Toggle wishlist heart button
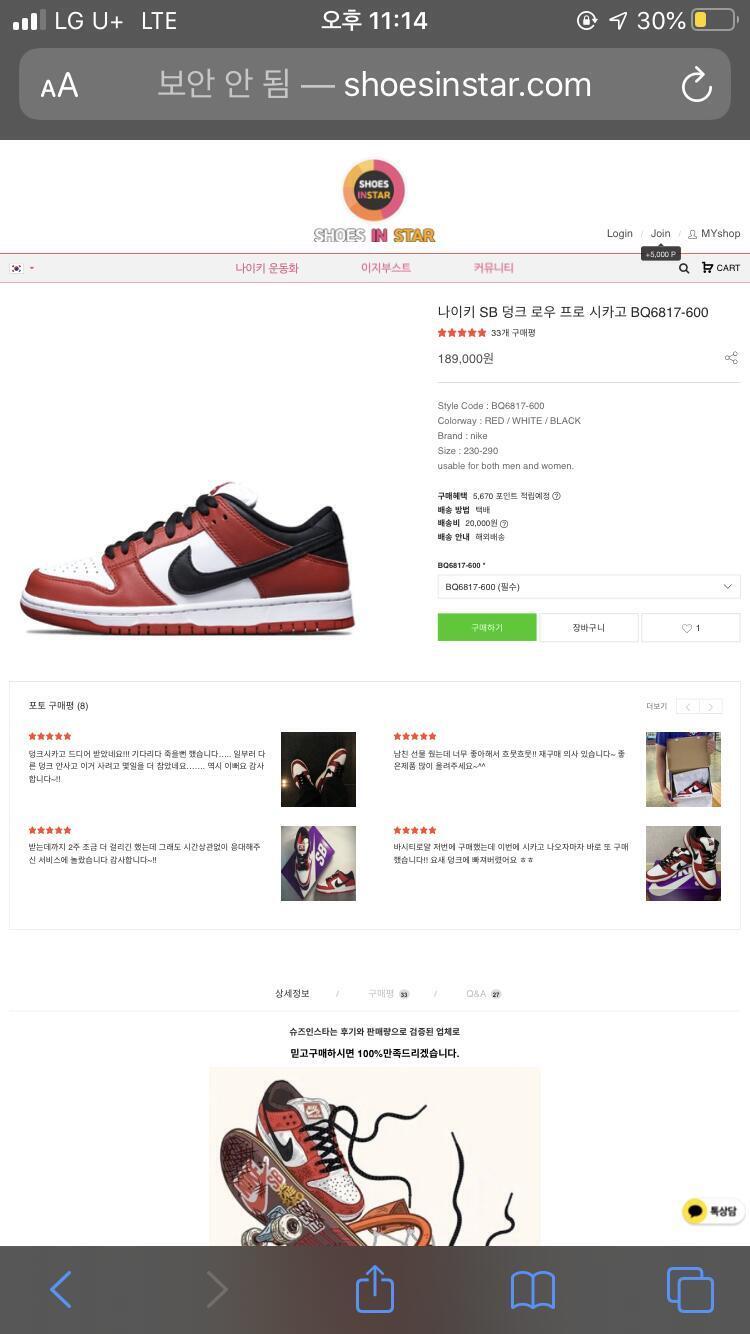The image size is (750, 1334). (690, 628)
